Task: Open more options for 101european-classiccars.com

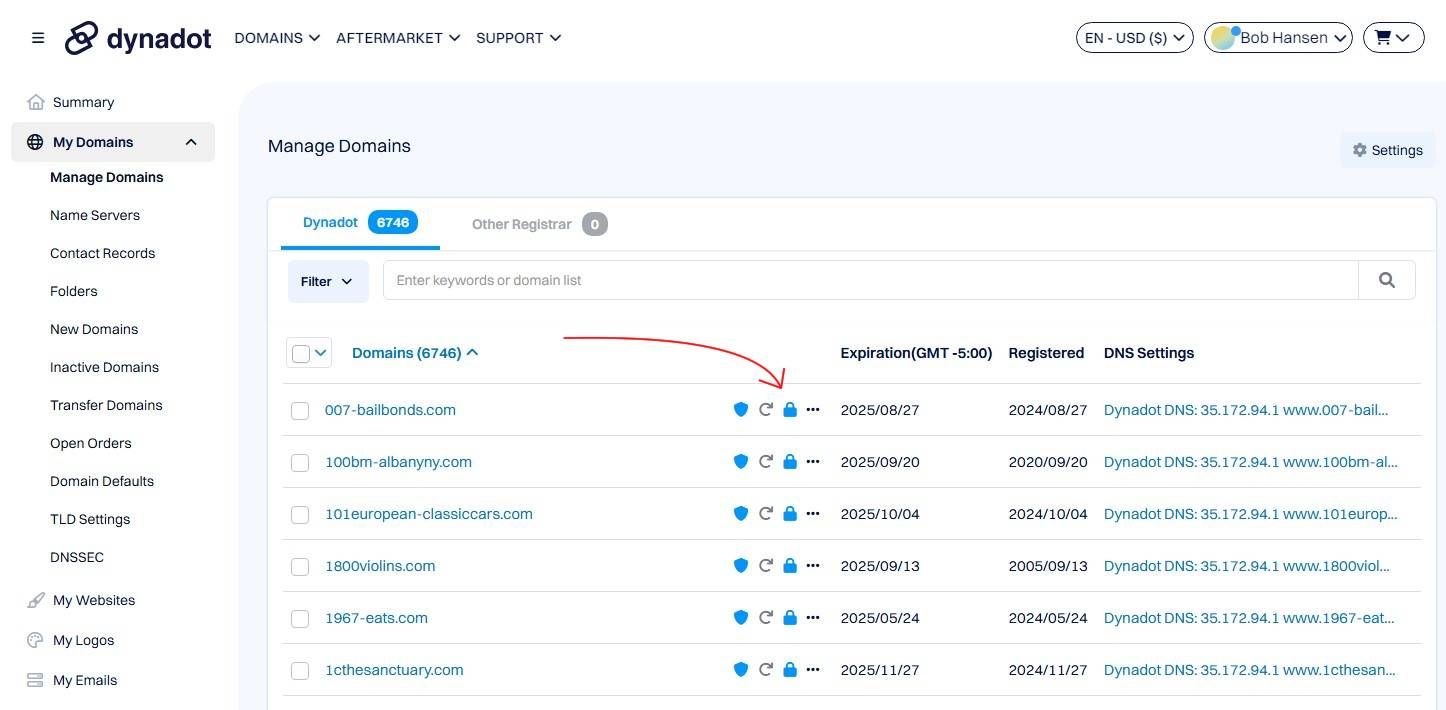Action: (x=813, y=514)
